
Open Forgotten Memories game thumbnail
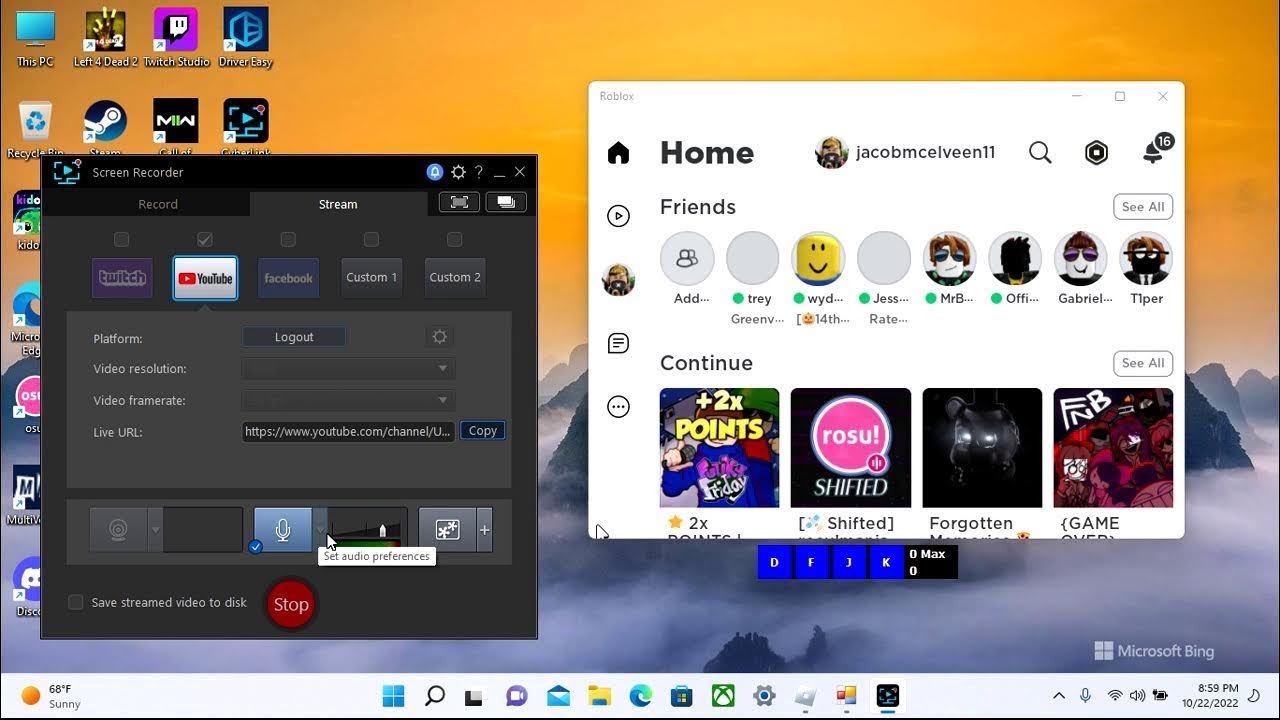coord(982,448)
